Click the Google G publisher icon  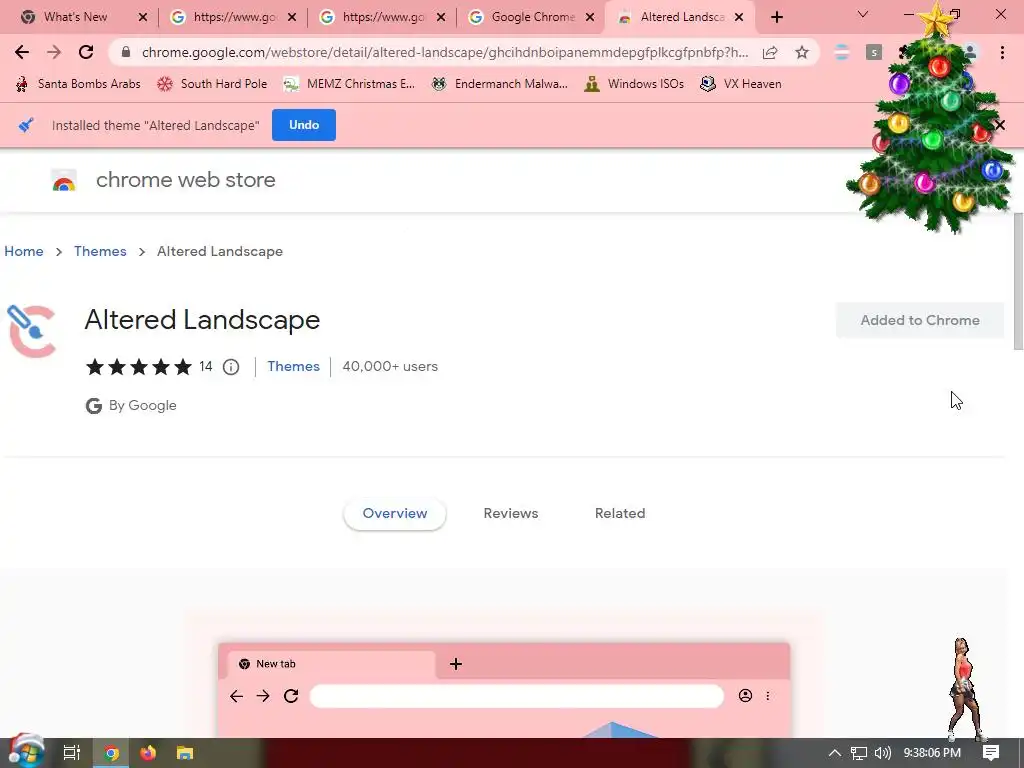pos(93,406)
